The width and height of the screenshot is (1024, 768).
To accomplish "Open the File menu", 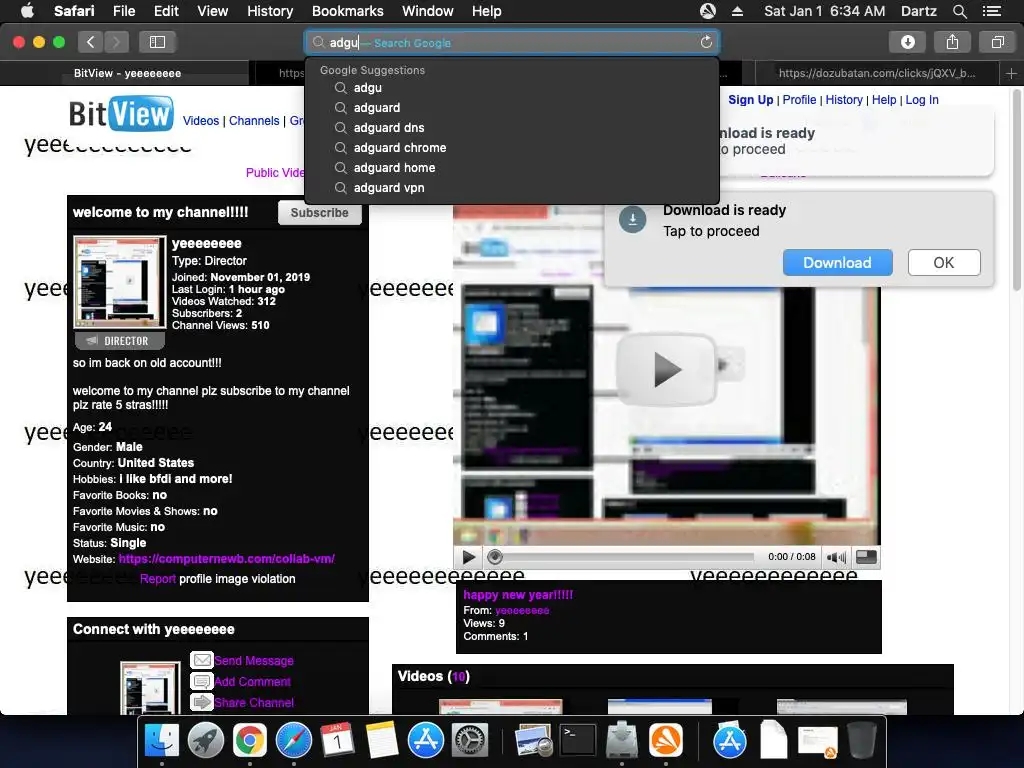I will [x=123, y=11].
